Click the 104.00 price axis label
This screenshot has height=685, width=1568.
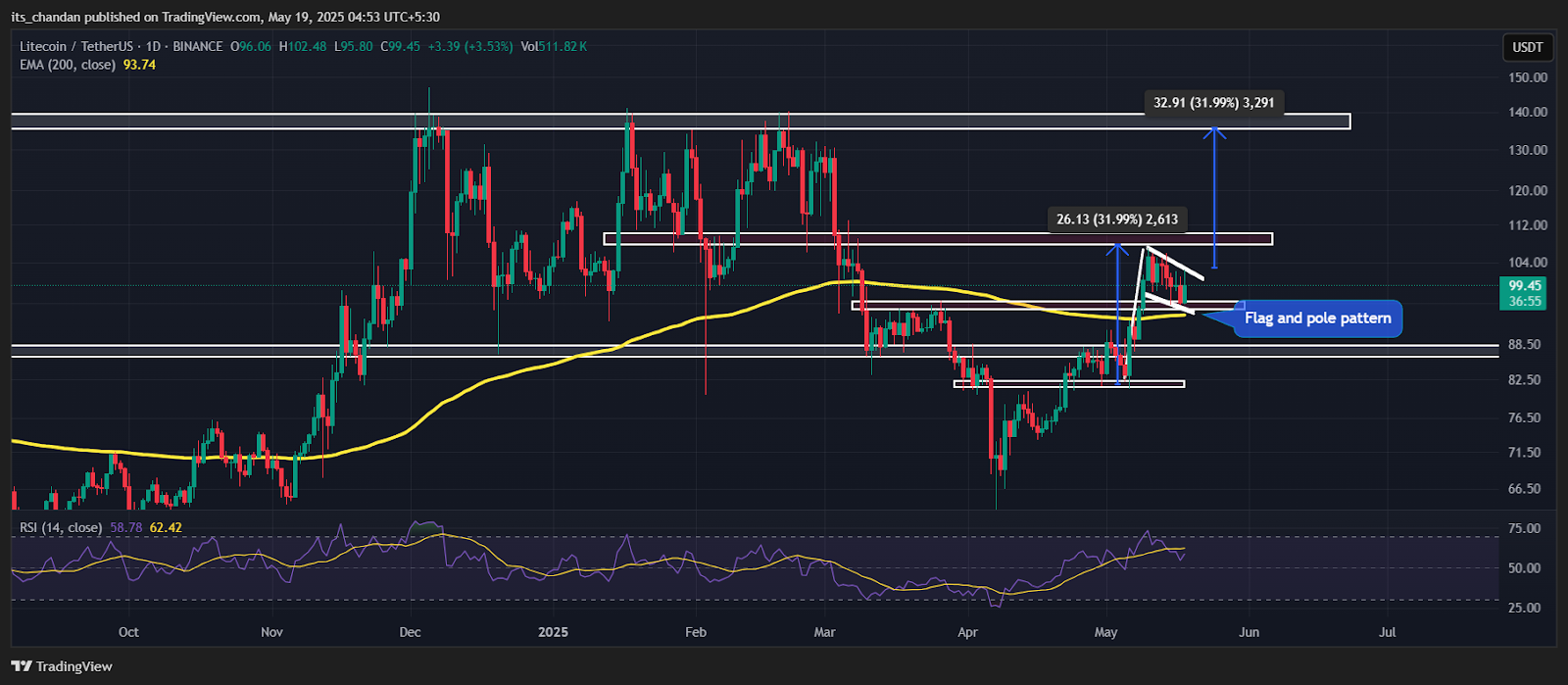(1529, 263)
